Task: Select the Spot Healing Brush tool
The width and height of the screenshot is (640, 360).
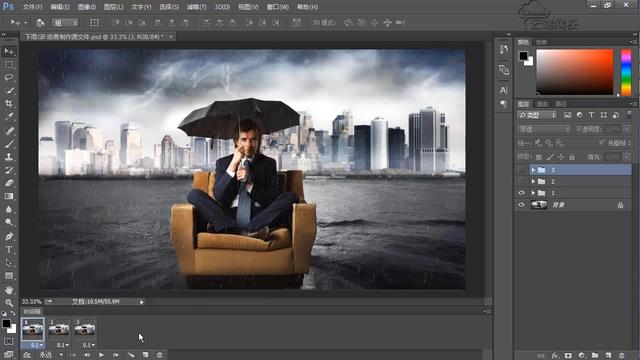Action: 9,131
